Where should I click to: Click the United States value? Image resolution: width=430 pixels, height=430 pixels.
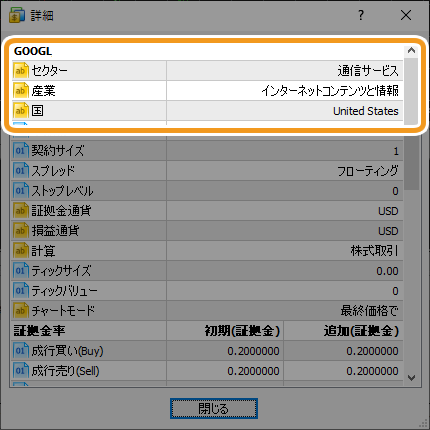point(366,111)
